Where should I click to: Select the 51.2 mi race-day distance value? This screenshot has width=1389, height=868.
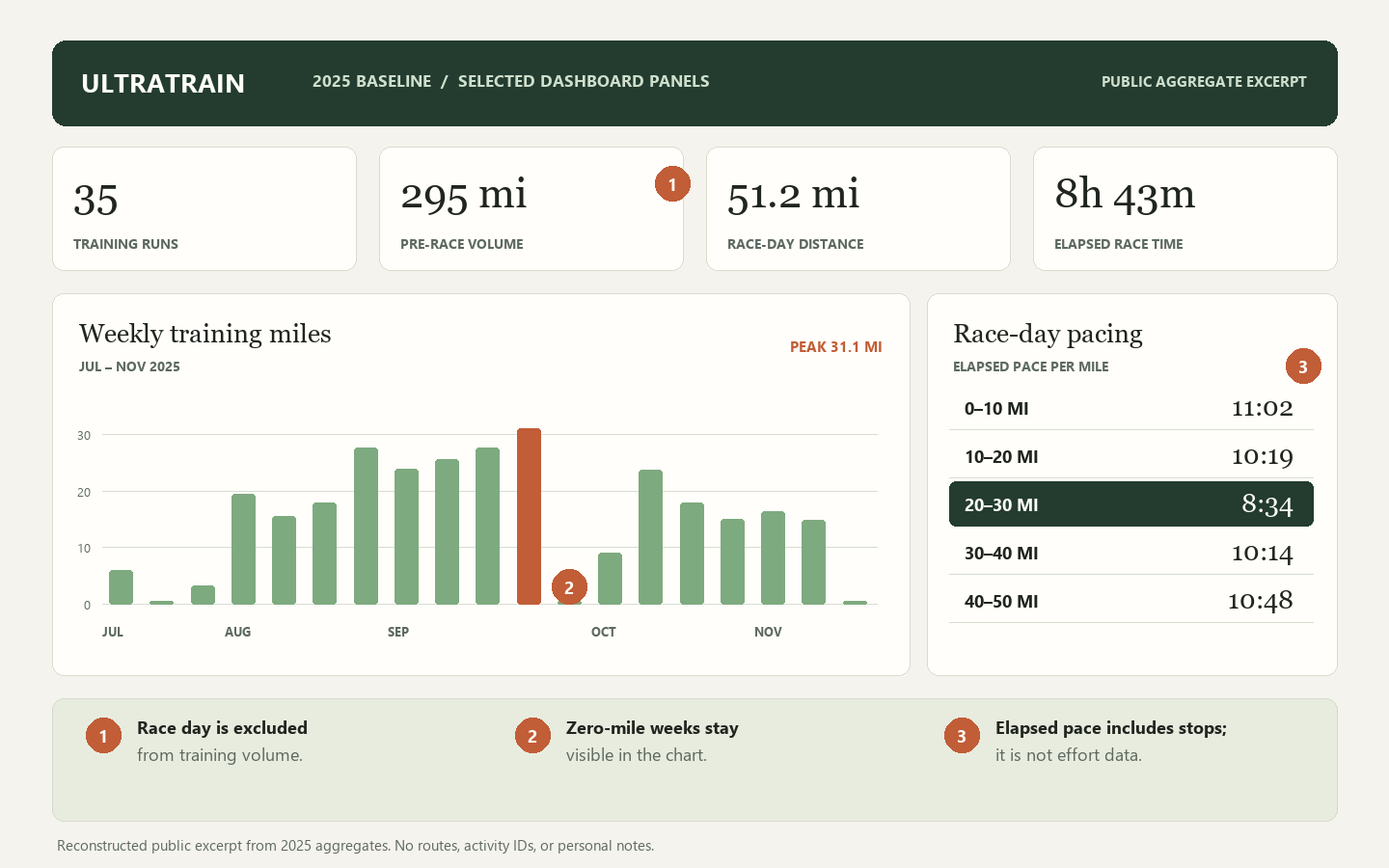[793, 195]
